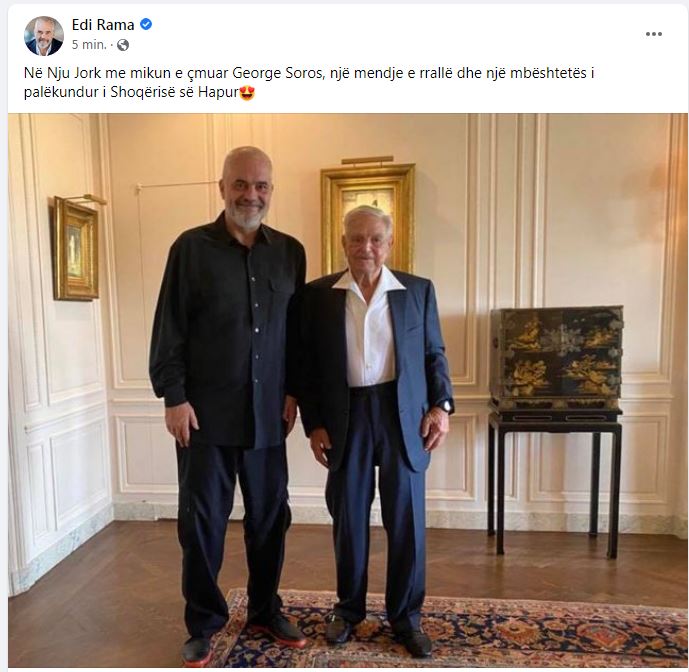Open the posted photo in viewer
The height and width of the screenshot is (672, 689).
coord(348,390)
